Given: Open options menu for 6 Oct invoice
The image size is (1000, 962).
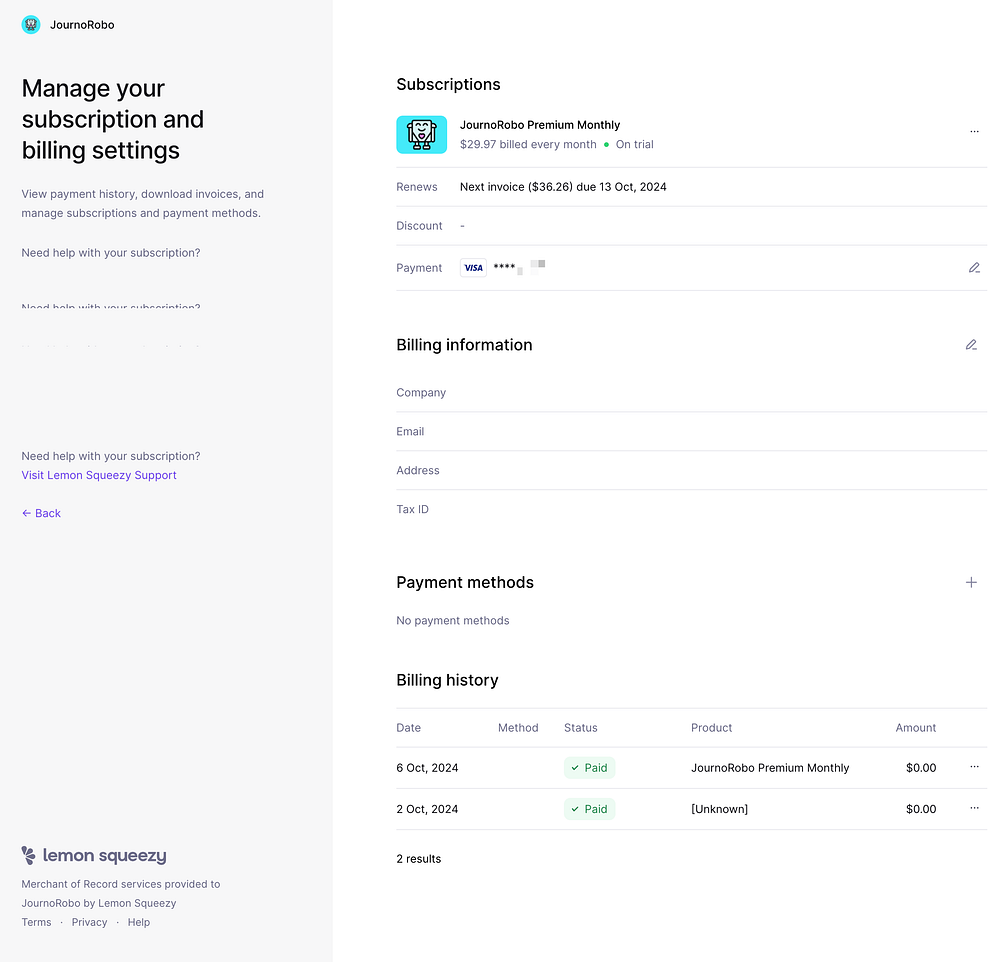Looking at the screenshot, I should coord(974,767).
